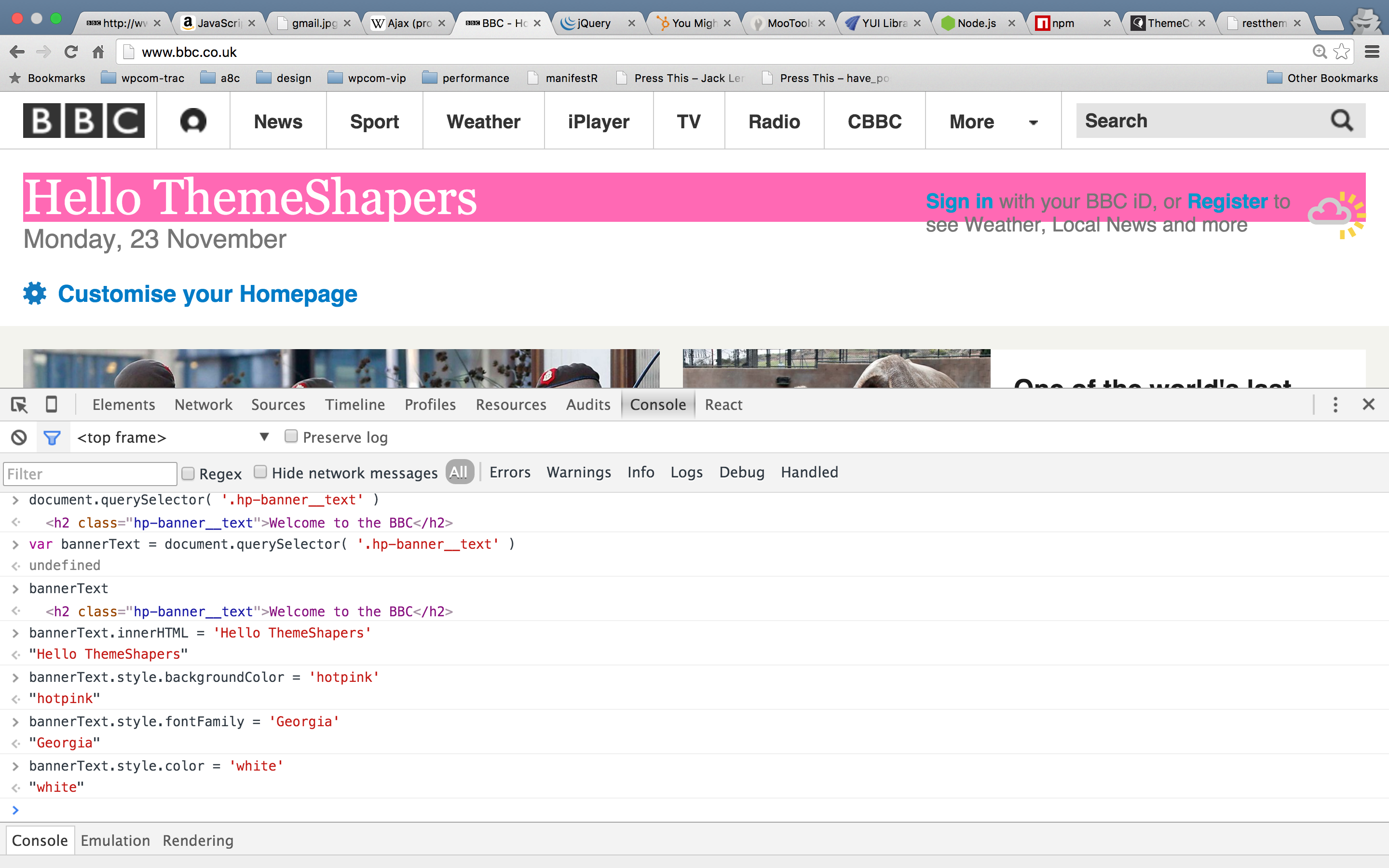Filter console to Debug
Image resolution: width=1389 pixels, height=868 pixels.
pos(742,472)
